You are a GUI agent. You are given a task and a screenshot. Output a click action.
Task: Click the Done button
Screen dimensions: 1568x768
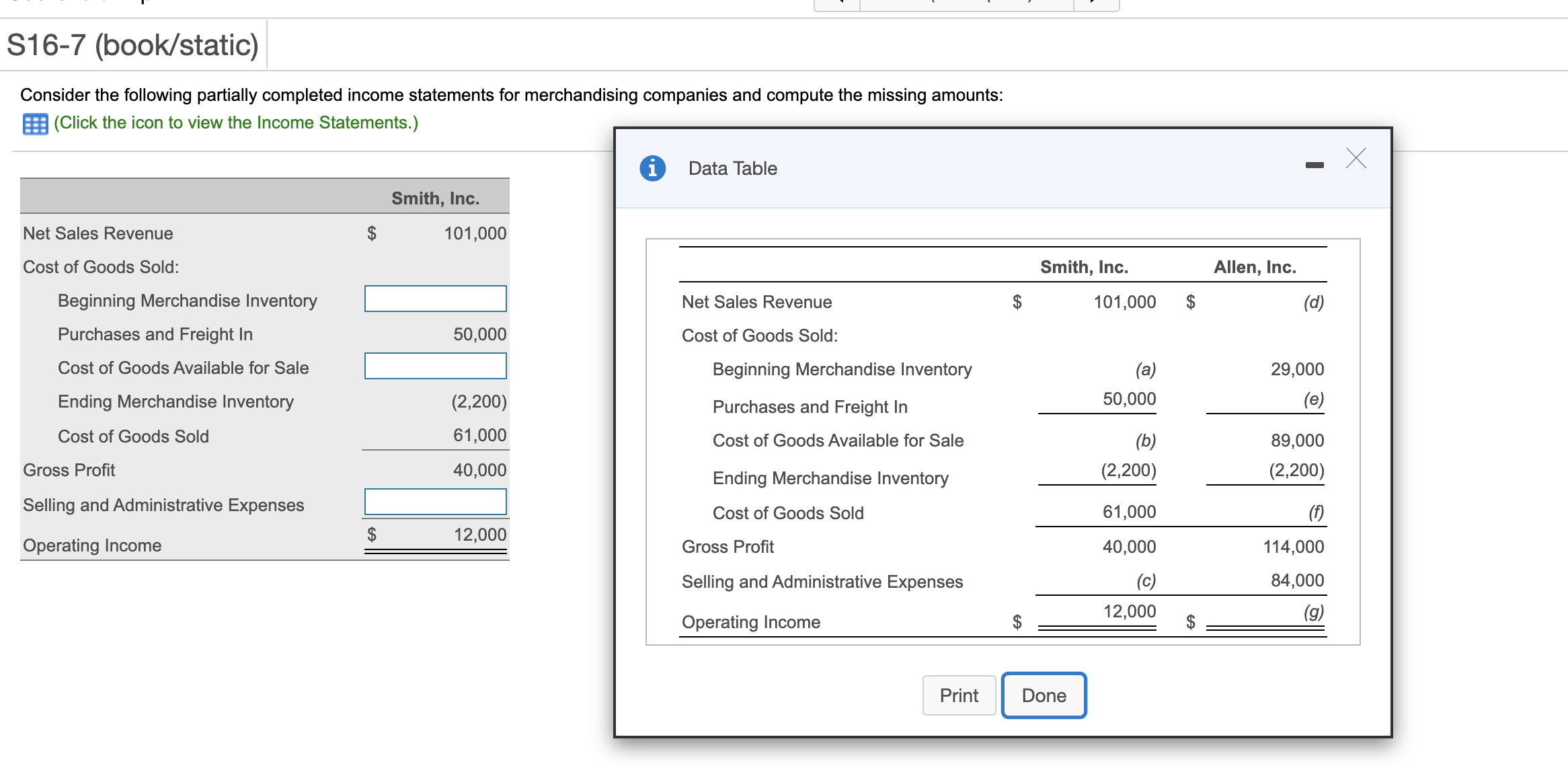tap(1043, 695)
